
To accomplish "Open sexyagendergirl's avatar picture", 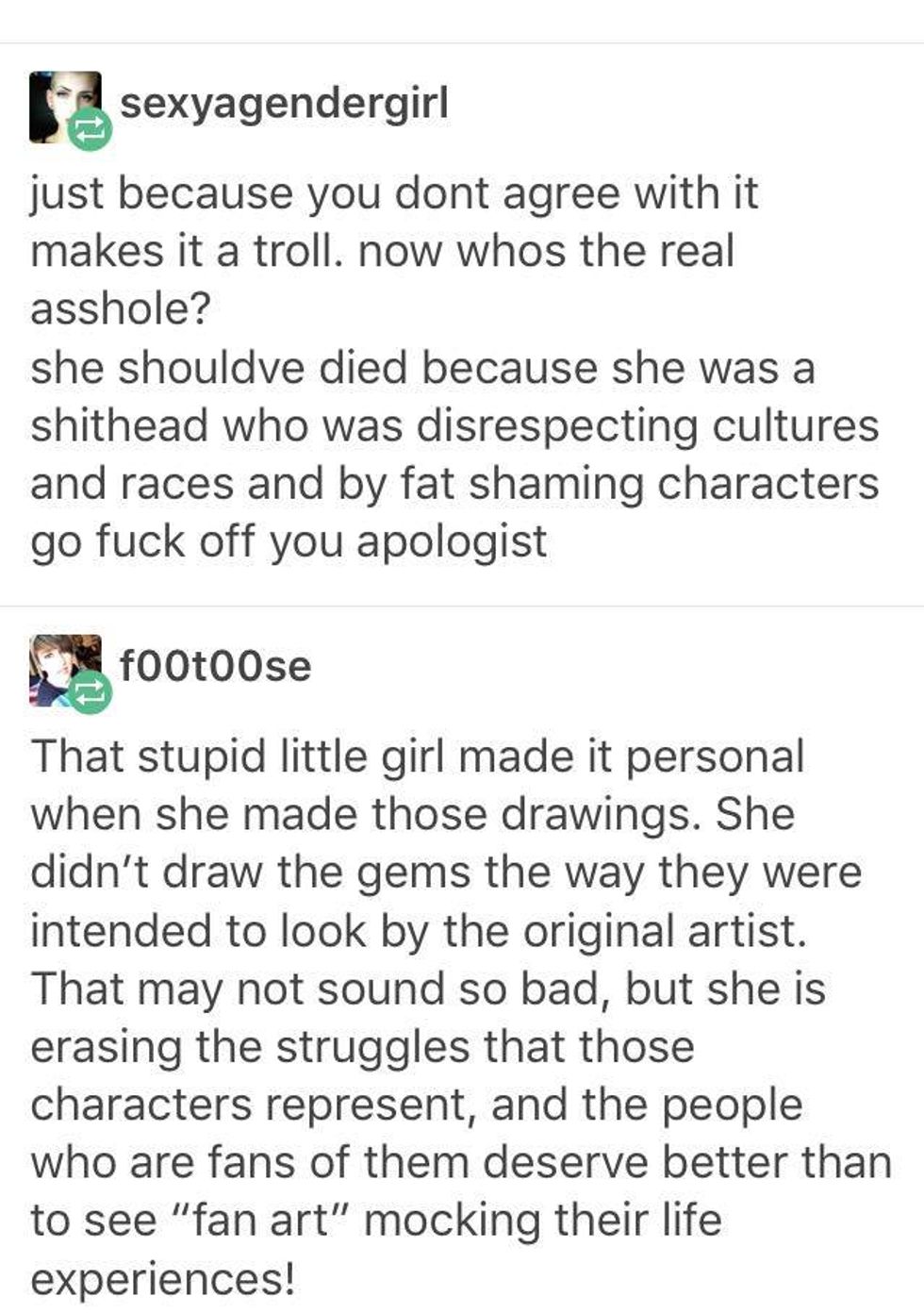I will coord(64,107).
